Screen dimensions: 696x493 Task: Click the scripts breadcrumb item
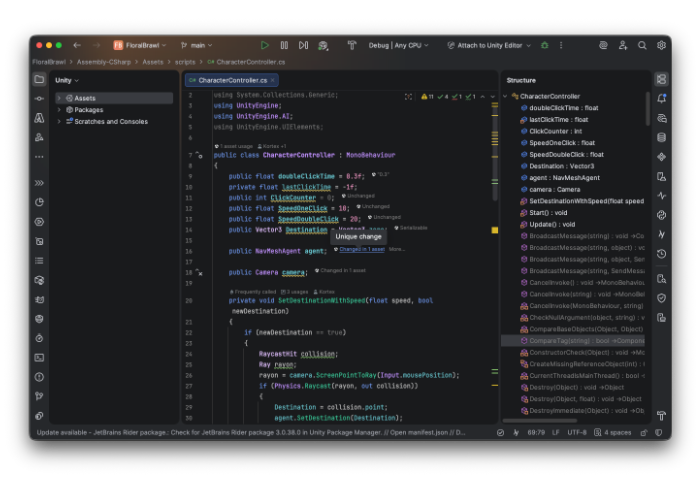tap(185, 62)
